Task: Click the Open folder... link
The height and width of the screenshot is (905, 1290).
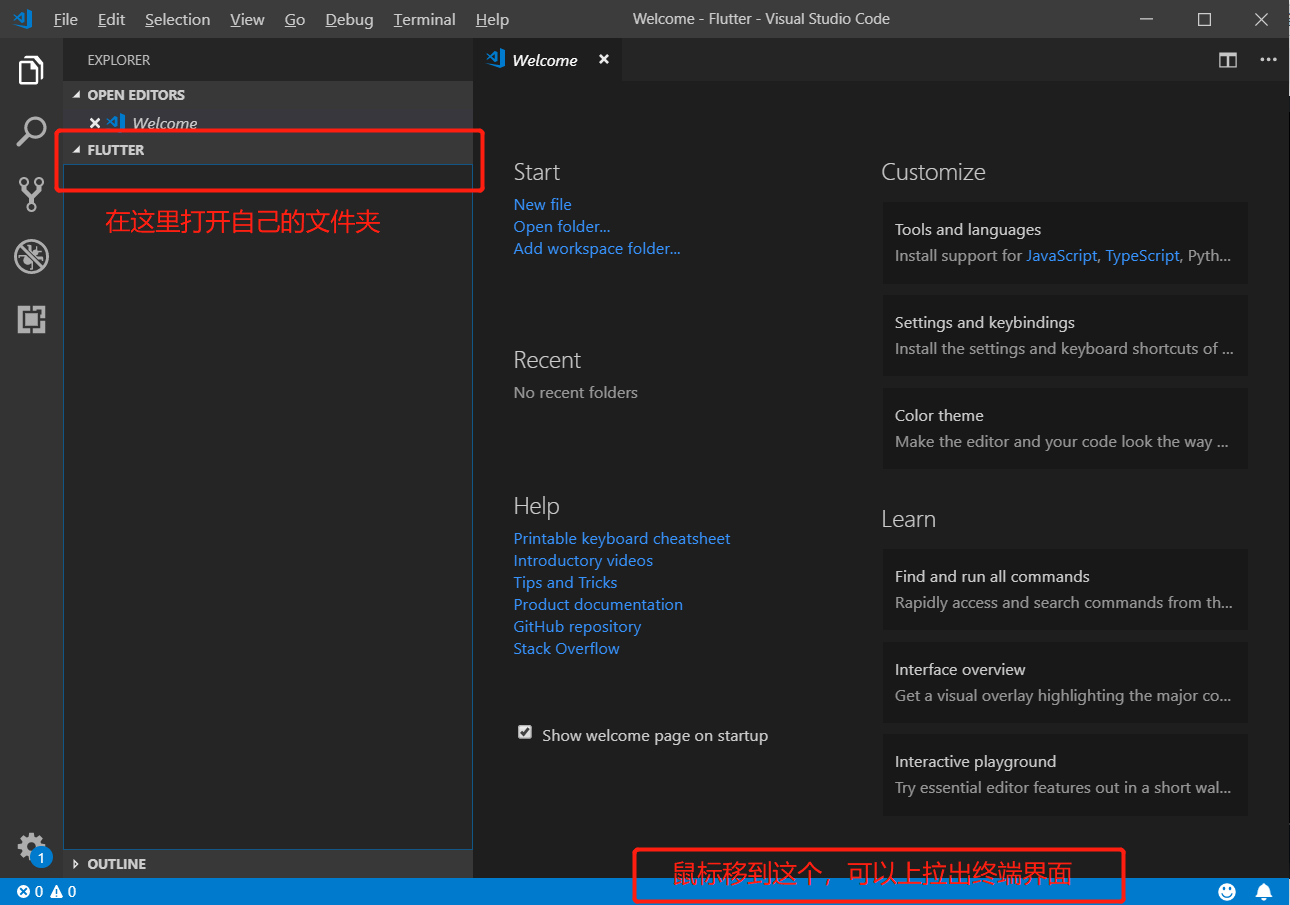Action: (562, 226)
